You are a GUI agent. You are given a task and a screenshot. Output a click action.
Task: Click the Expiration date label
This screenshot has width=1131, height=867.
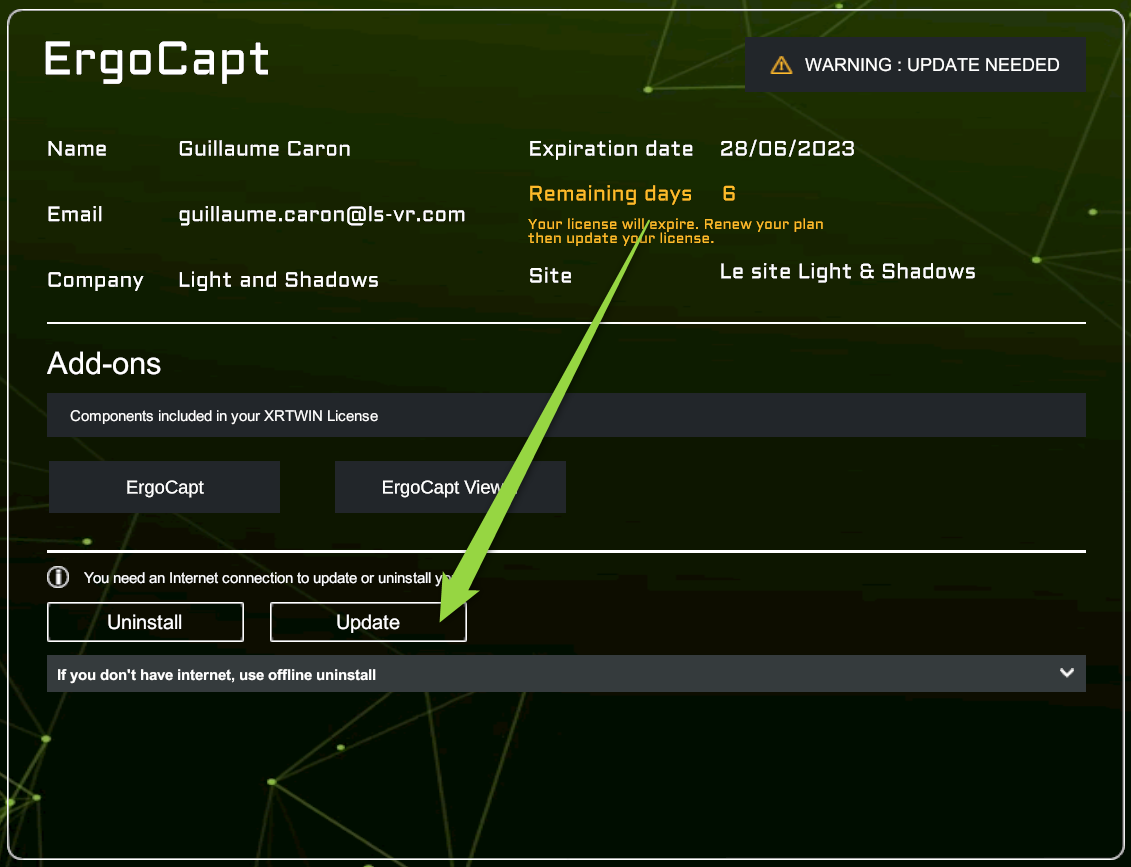[611, 149]
